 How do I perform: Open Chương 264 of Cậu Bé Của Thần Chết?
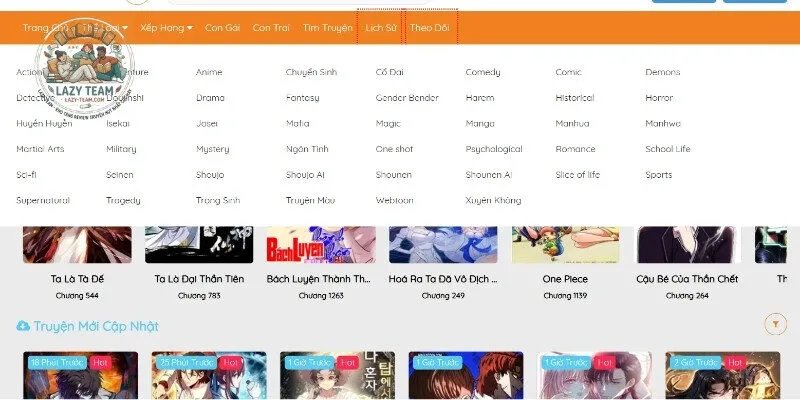click(x=687, y=295)
